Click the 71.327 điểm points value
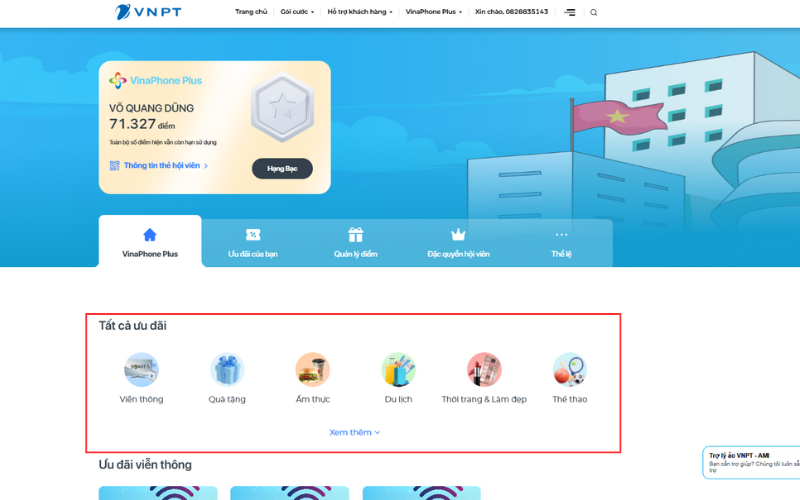 142,124
